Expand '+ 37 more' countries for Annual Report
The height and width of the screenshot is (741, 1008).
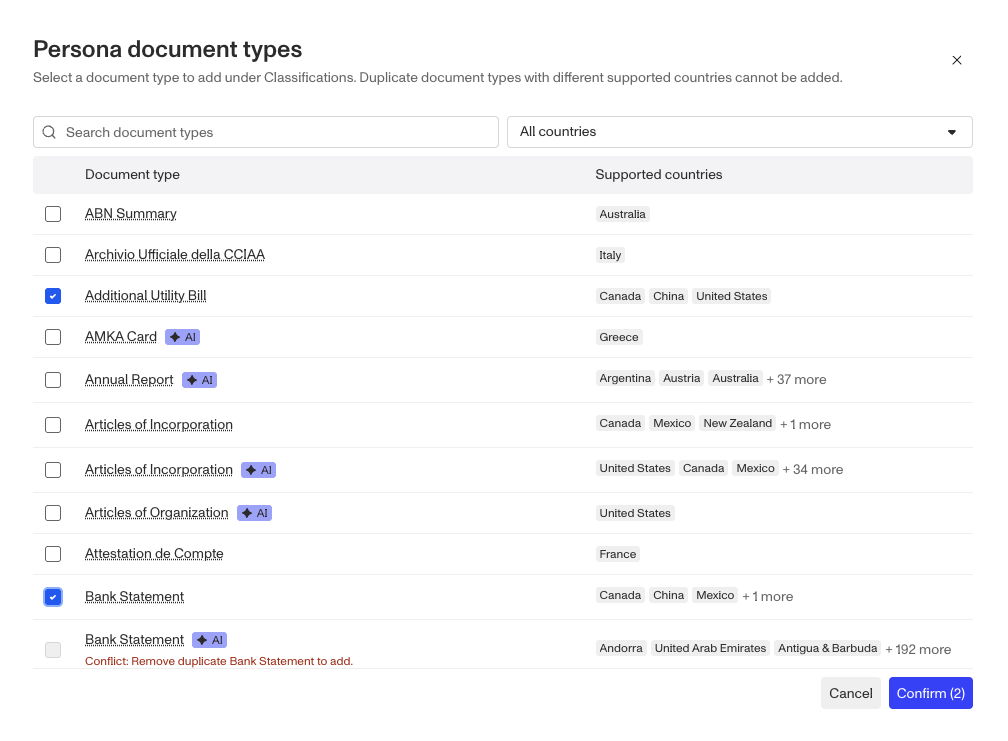(796, 380)
